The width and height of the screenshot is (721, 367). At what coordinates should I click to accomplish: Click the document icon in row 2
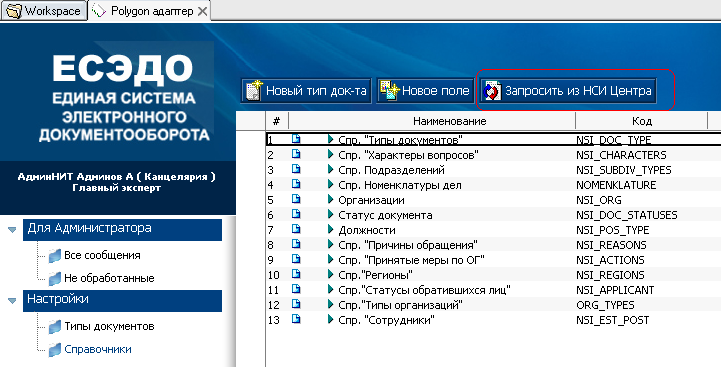pyautogui.click(x=296, y=155)
